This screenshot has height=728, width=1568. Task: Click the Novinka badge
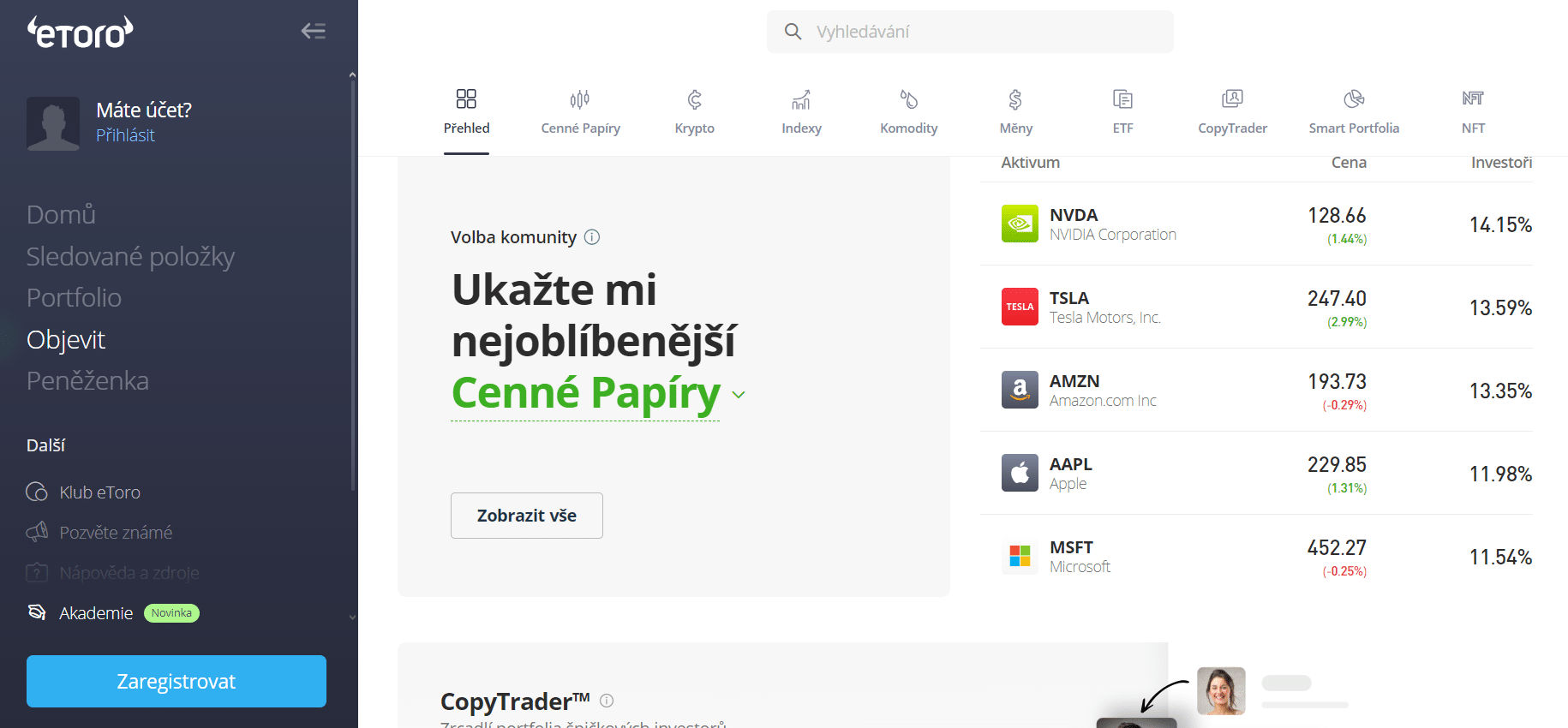tap(171, 613)
